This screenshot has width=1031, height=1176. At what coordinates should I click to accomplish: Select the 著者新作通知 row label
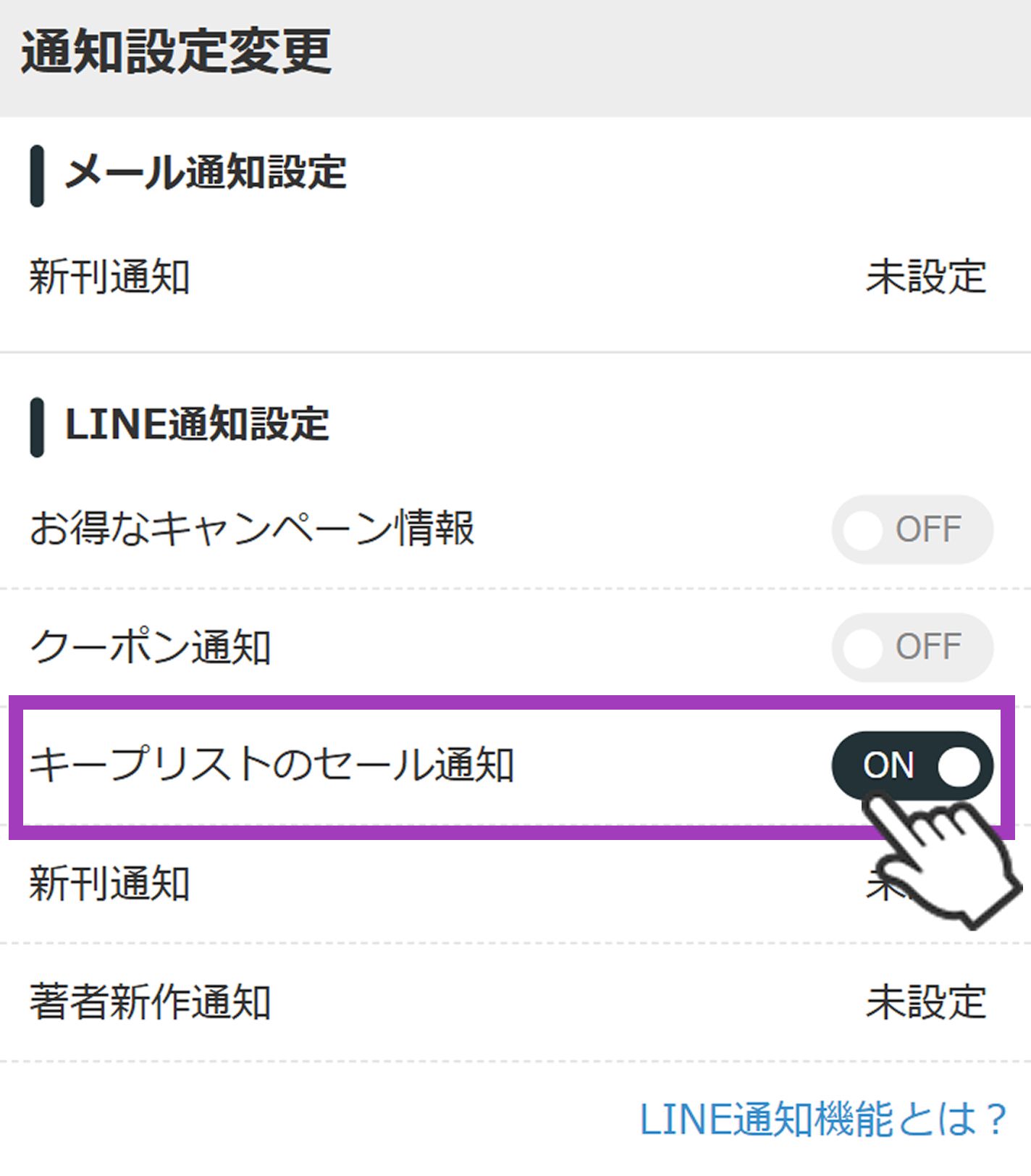coord(151,1002)
